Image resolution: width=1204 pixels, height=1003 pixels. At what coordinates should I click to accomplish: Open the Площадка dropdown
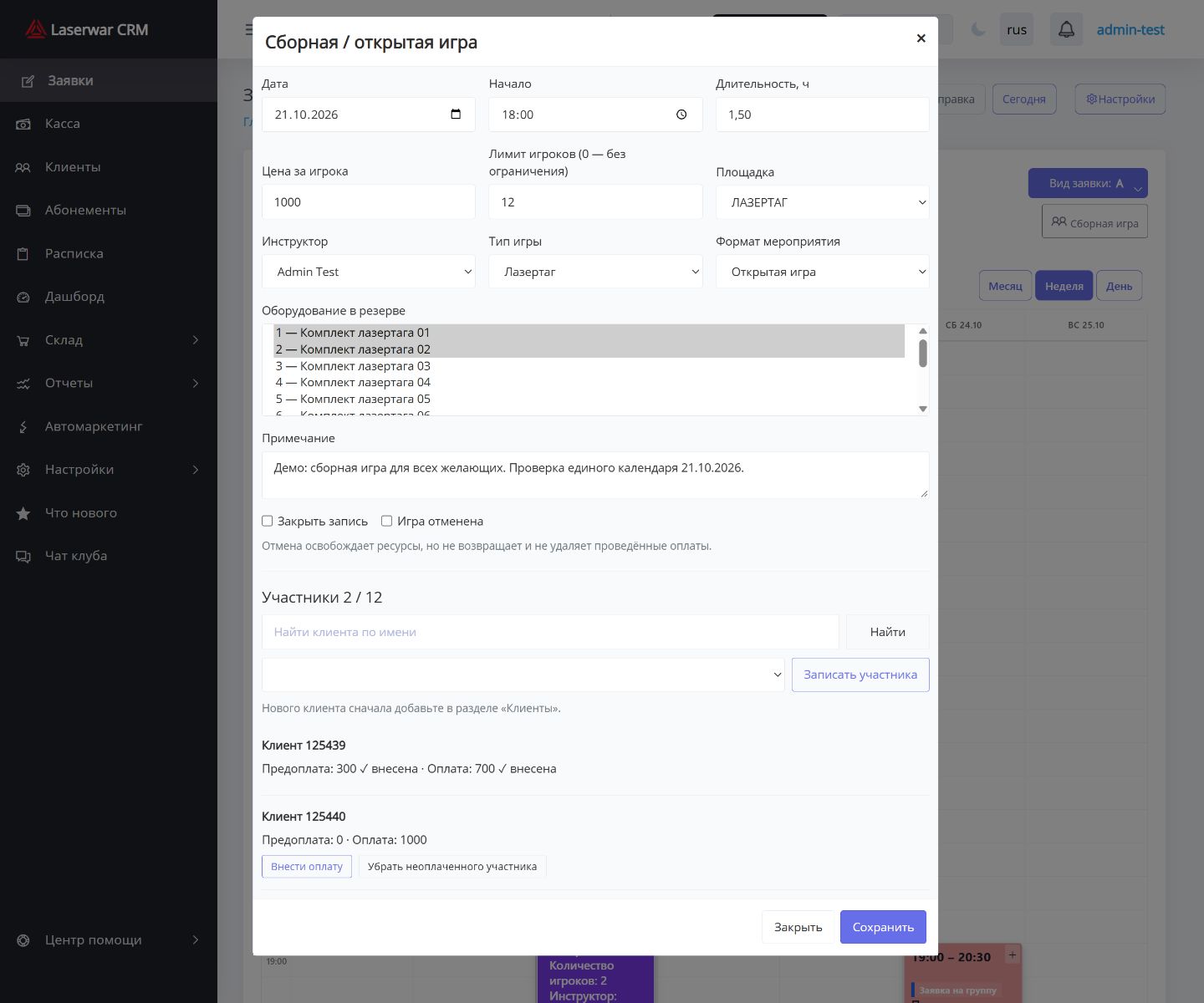[823, 202]
